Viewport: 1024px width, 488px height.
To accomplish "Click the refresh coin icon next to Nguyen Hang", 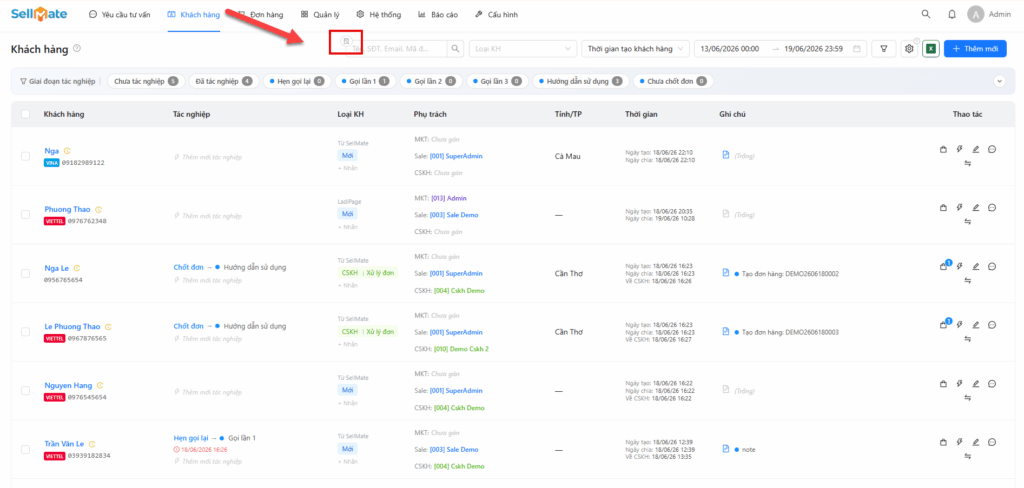I will [99, 385].
